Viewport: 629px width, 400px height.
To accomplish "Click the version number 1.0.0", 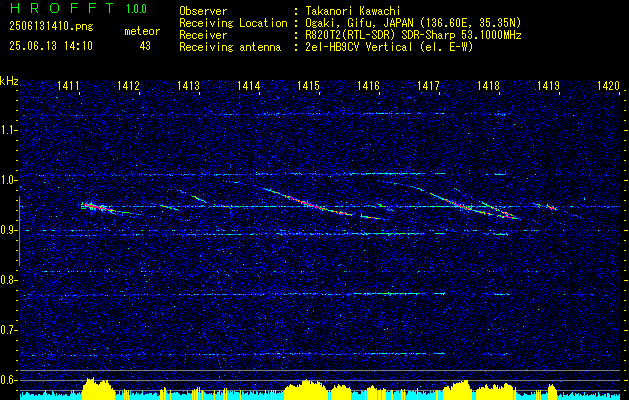I will point(136,9).
